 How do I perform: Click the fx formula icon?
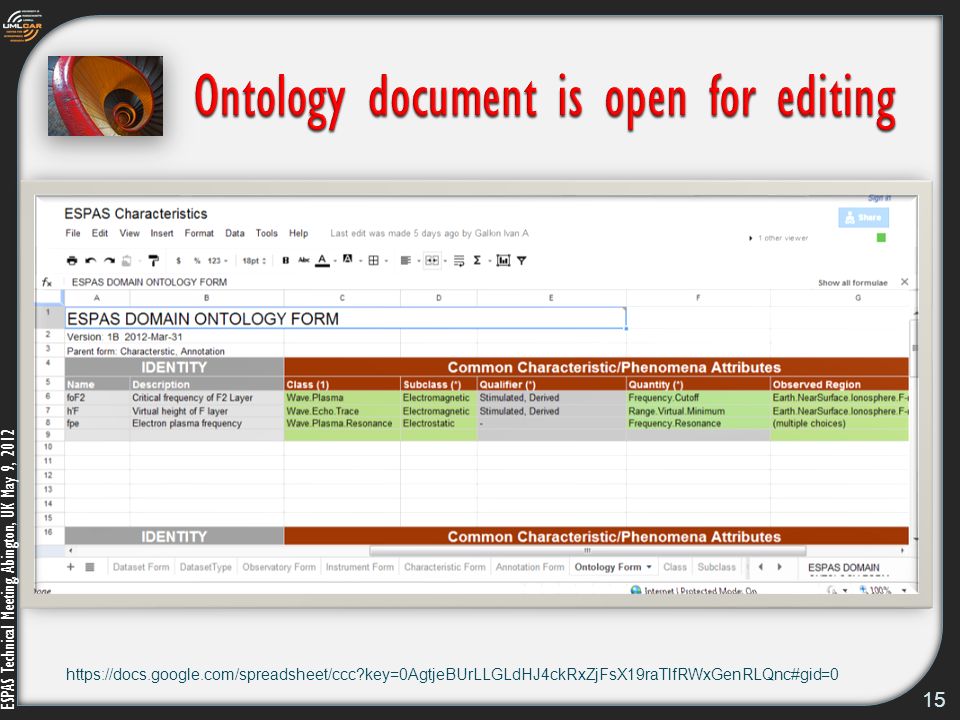[x=47, y=282]
